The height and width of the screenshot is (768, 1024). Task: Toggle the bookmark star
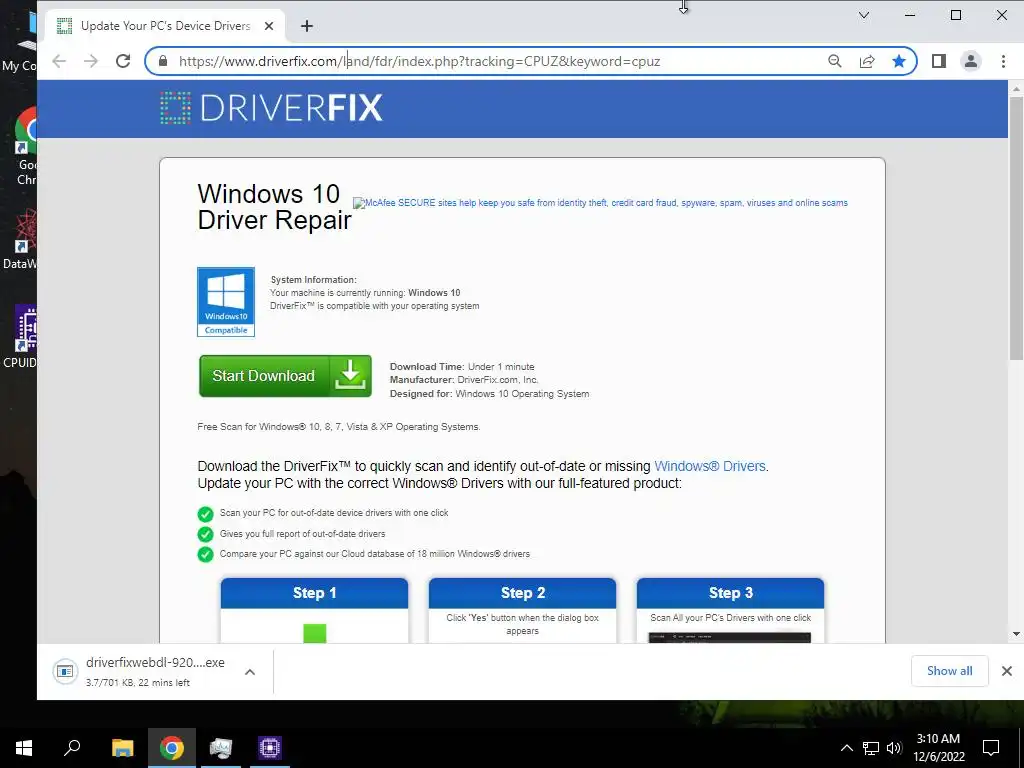coord(899,61)
